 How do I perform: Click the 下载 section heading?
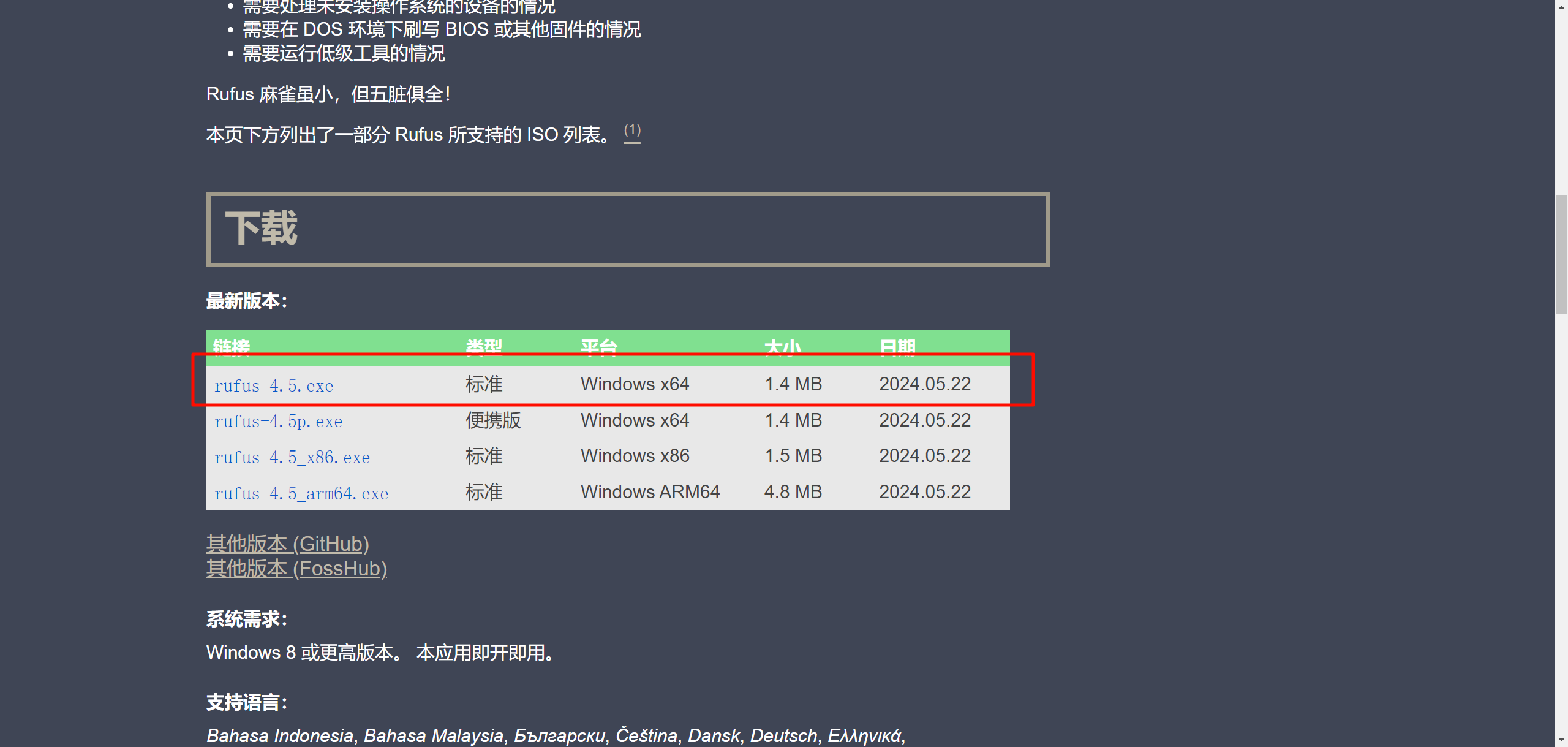tap(262, 229)
